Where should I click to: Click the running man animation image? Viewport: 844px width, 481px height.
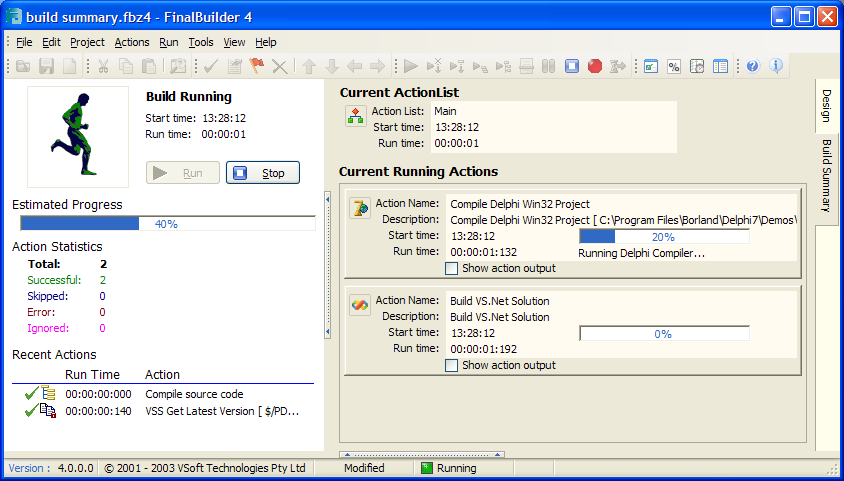click(78, 137)
